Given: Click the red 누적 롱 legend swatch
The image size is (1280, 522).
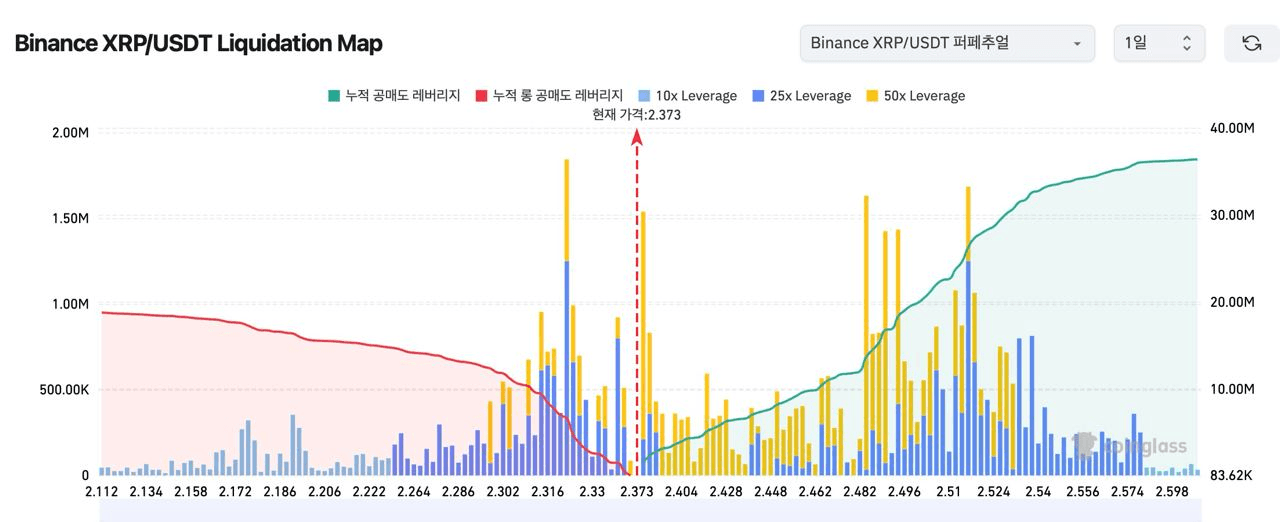Looking at the screenshot, I should click(x=482, y=96).
